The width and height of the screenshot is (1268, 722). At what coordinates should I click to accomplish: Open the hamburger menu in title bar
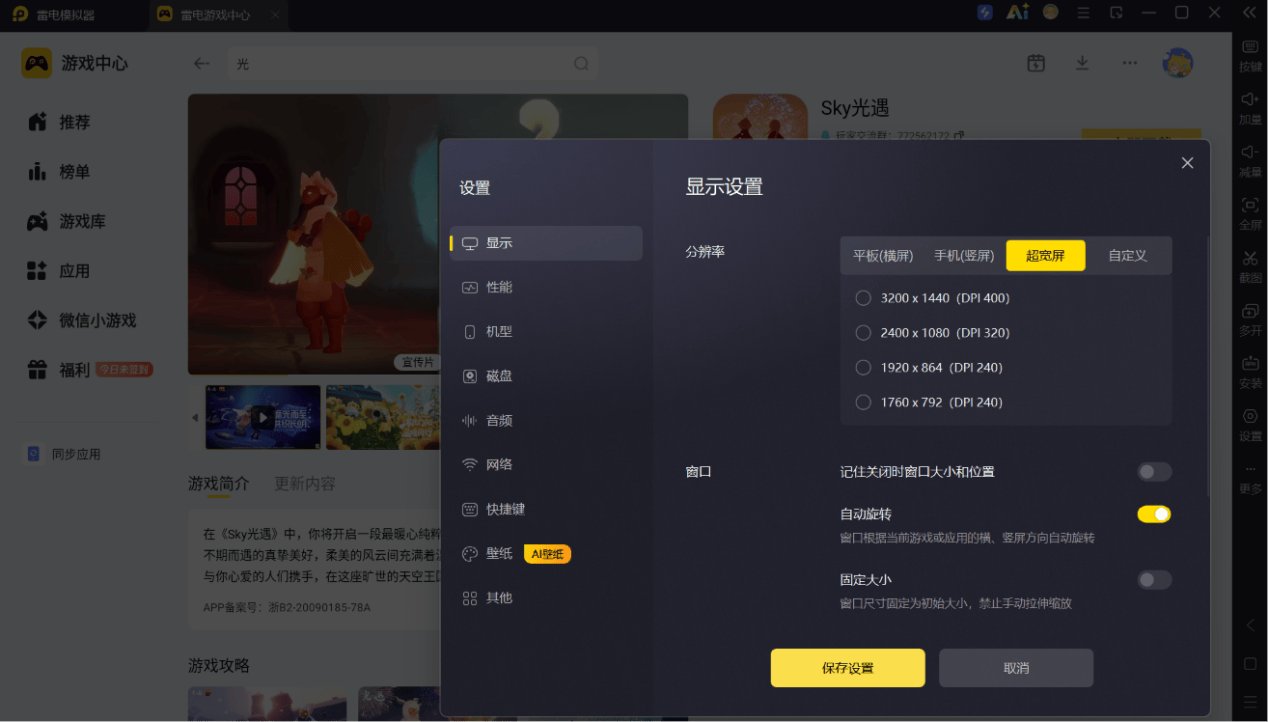1083,13
